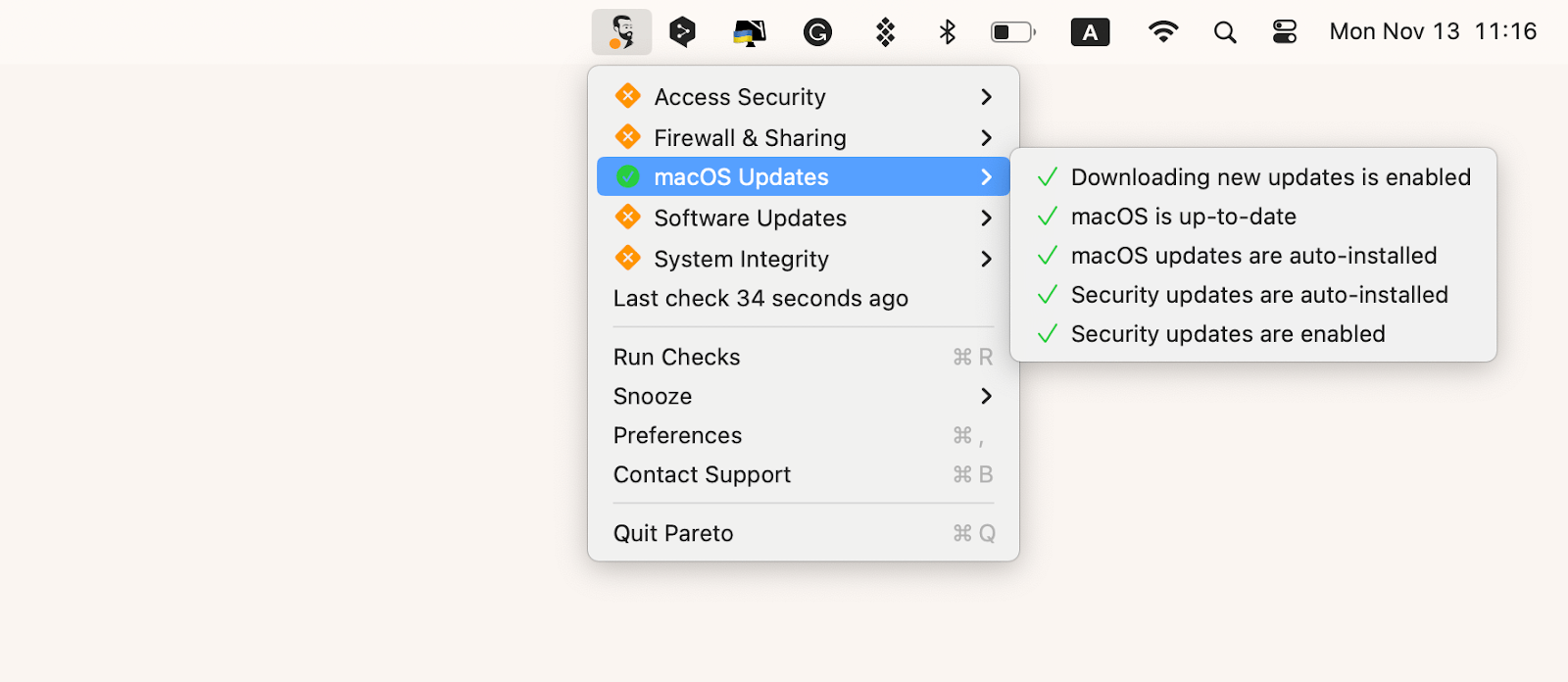Click the green check icon beside macOS Updates
The width and height of the screenshot is (1568, 682).
(627, 176)
